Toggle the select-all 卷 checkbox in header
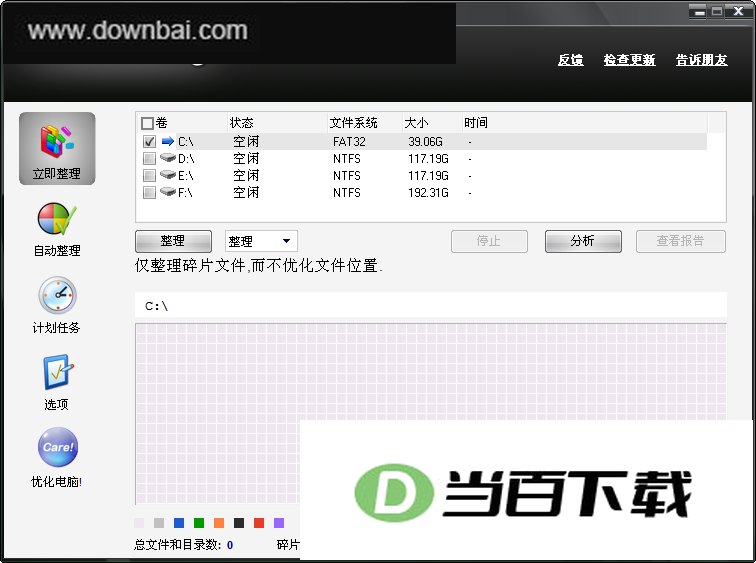756x563 pixels. click(x=147, y=123)
